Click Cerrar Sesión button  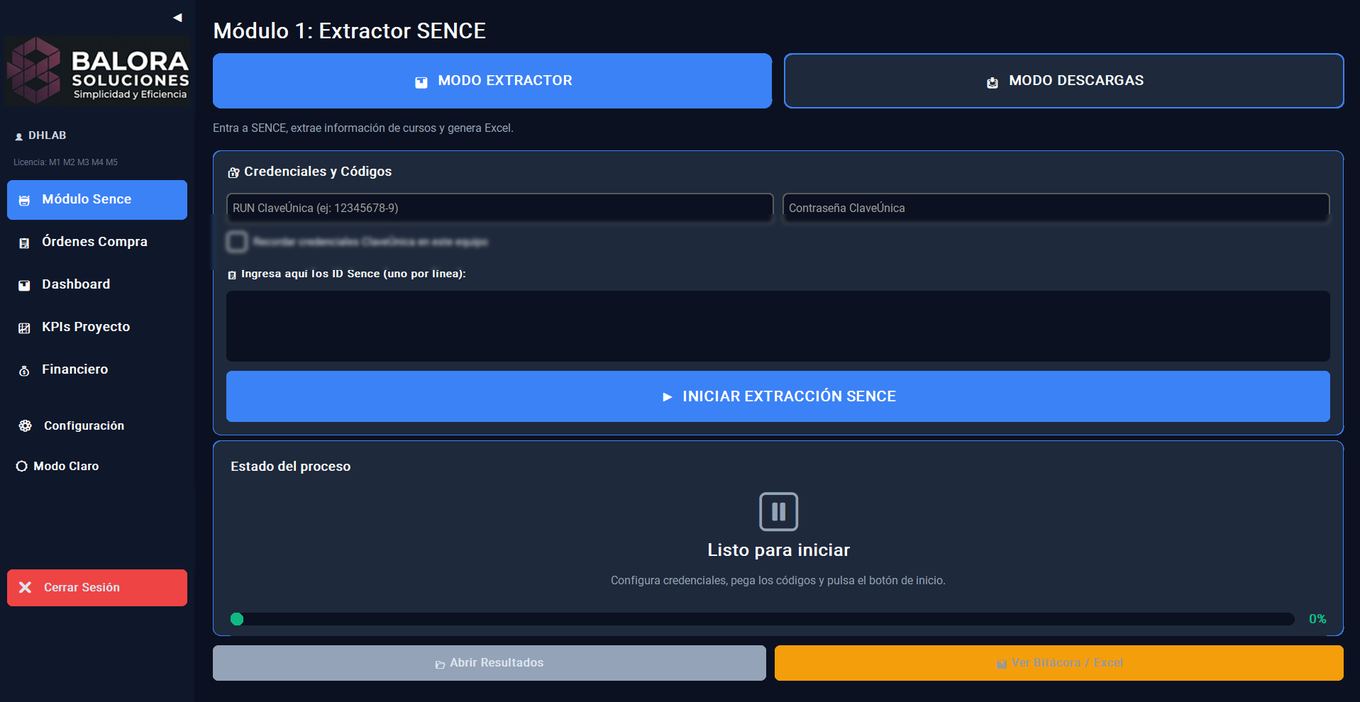[x=97, y=588]
